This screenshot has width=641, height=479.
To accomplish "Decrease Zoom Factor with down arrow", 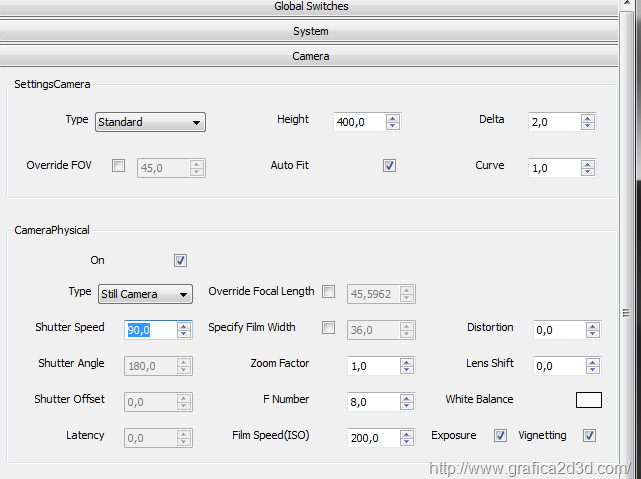I will pos(406,369).
